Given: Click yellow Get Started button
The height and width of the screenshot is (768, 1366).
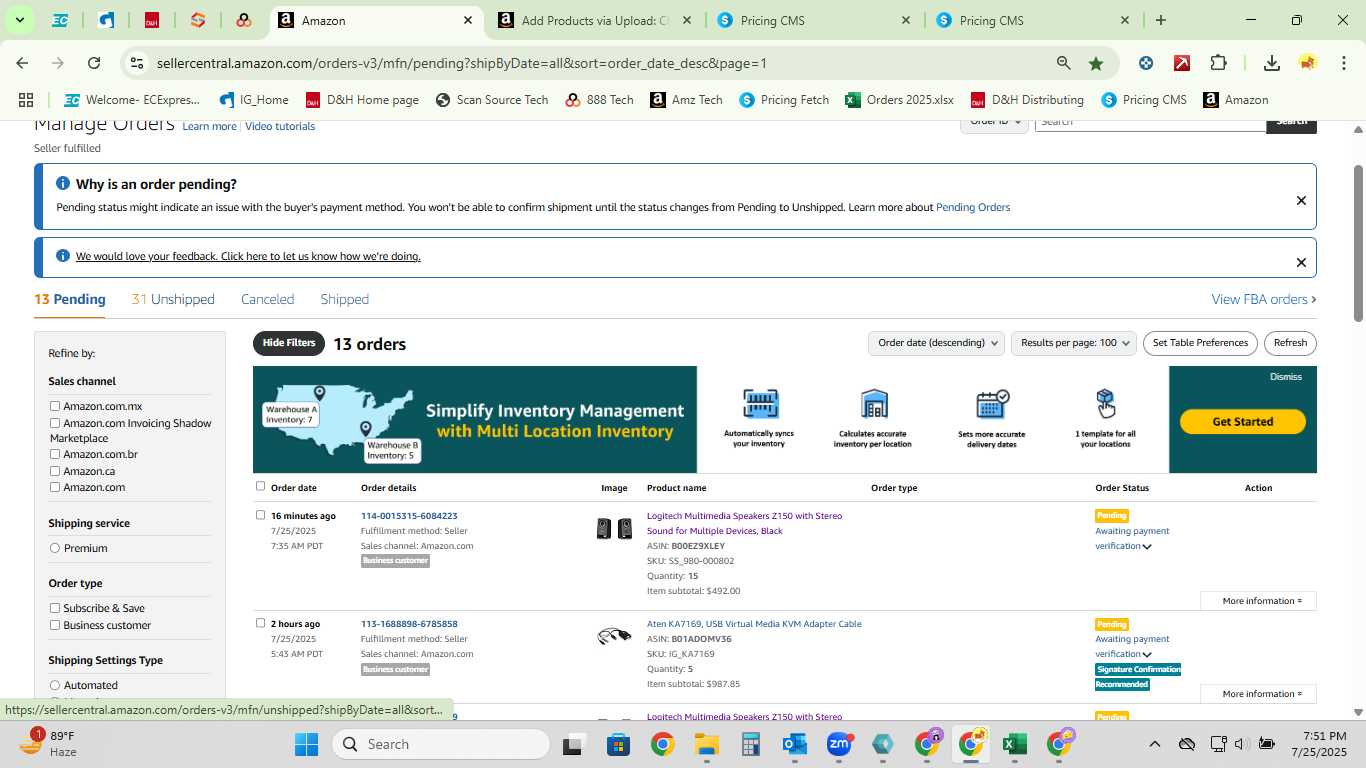Looking at the screenshot, I should pos(1242,422).
